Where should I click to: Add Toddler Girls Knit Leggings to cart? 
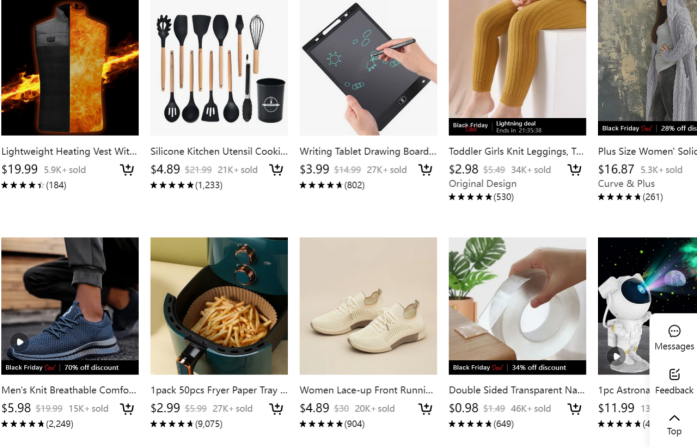pos(574,169)
